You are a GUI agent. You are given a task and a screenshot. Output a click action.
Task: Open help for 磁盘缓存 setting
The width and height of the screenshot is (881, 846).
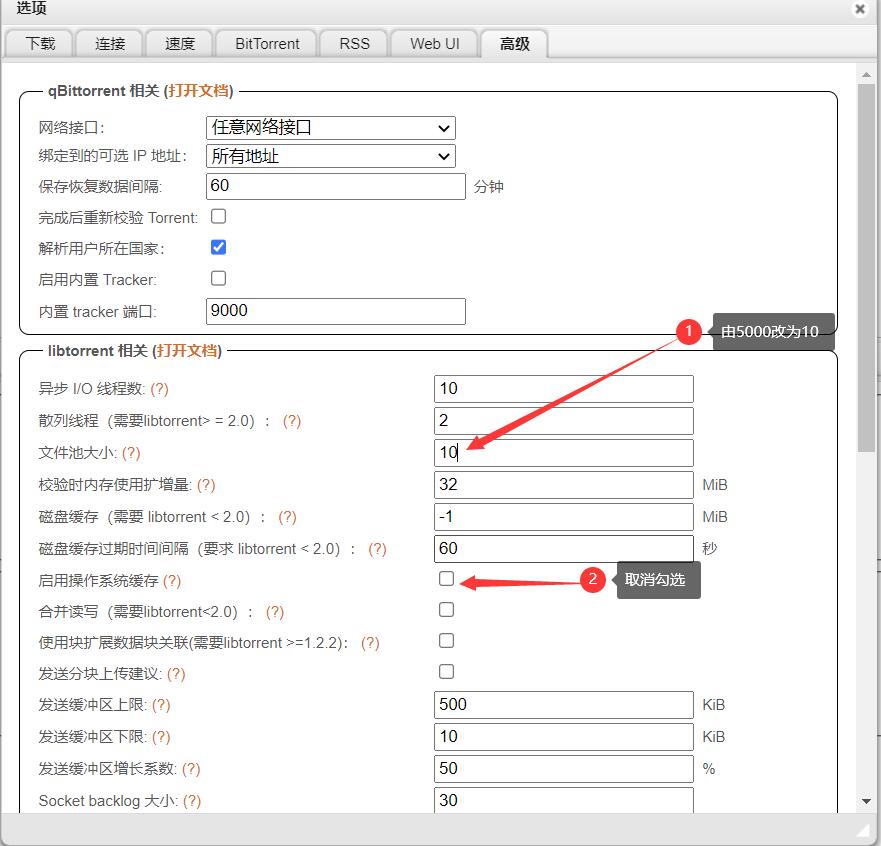tap(287, 517)
